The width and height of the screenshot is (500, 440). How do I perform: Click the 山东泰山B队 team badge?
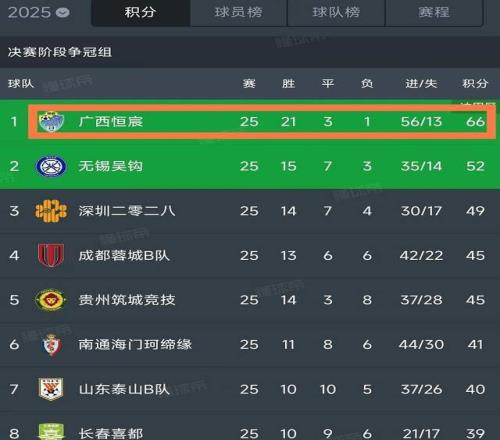[51, 389]
